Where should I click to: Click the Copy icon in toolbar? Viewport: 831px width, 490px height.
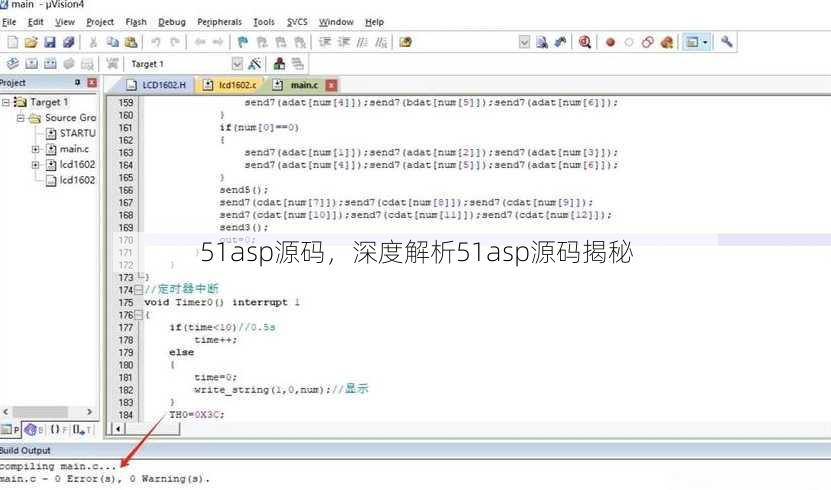pyautogui.click(x=112, y=42)
